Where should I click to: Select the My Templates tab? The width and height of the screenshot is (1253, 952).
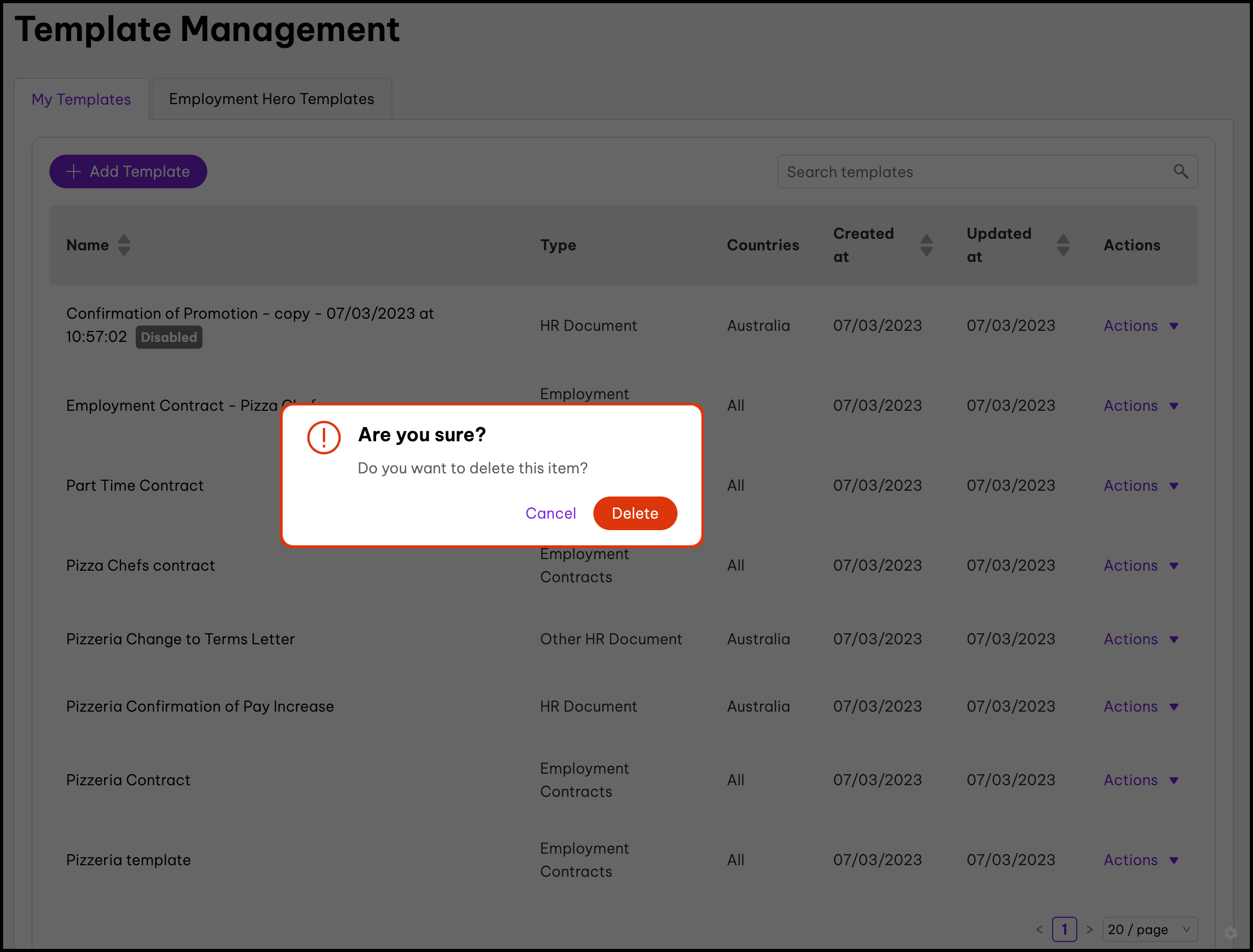click(81, 99)
